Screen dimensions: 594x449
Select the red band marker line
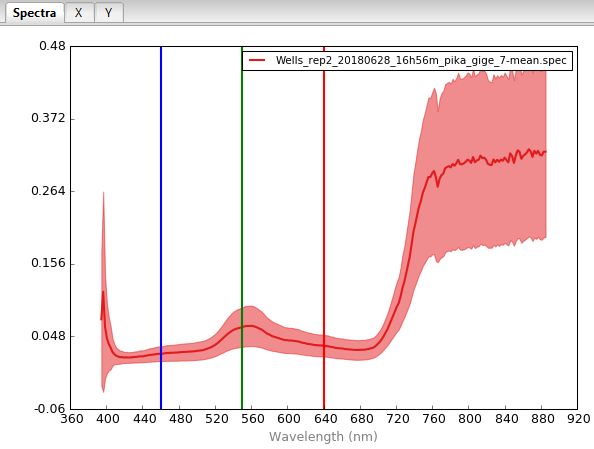pos(324,227)
